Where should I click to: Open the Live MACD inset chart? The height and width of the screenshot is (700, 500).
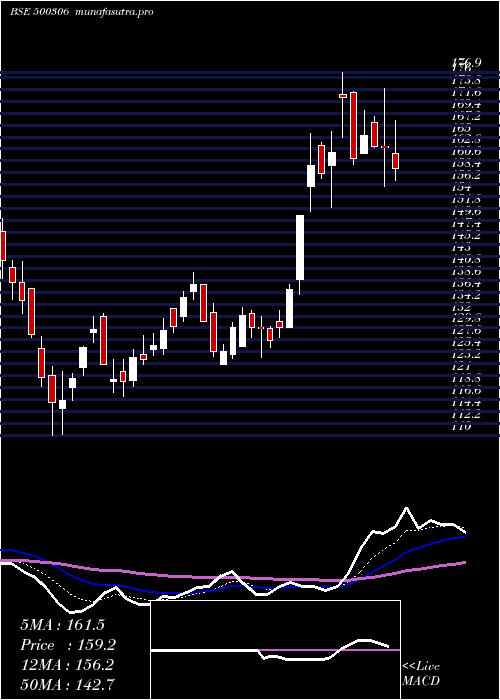click(275, 650)
